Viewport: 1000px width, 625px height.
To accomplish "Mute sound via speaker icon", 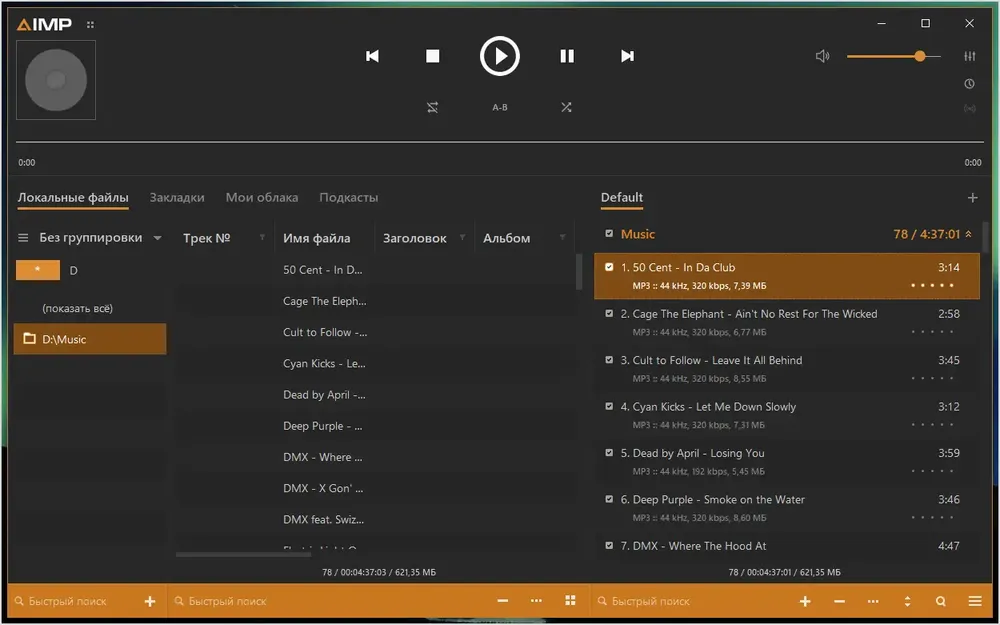I will 823,56.
